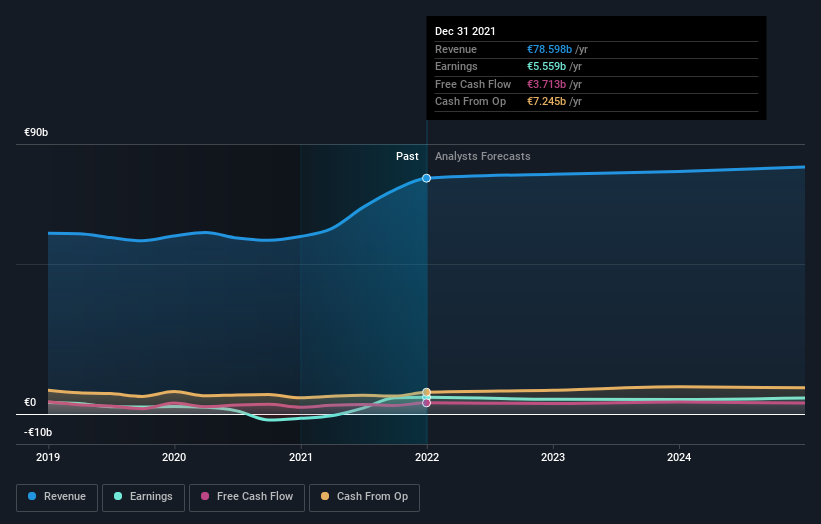Screen dimensions: 821x524
Task: Click the €78.598b revenue value
Action: (549, 49)
